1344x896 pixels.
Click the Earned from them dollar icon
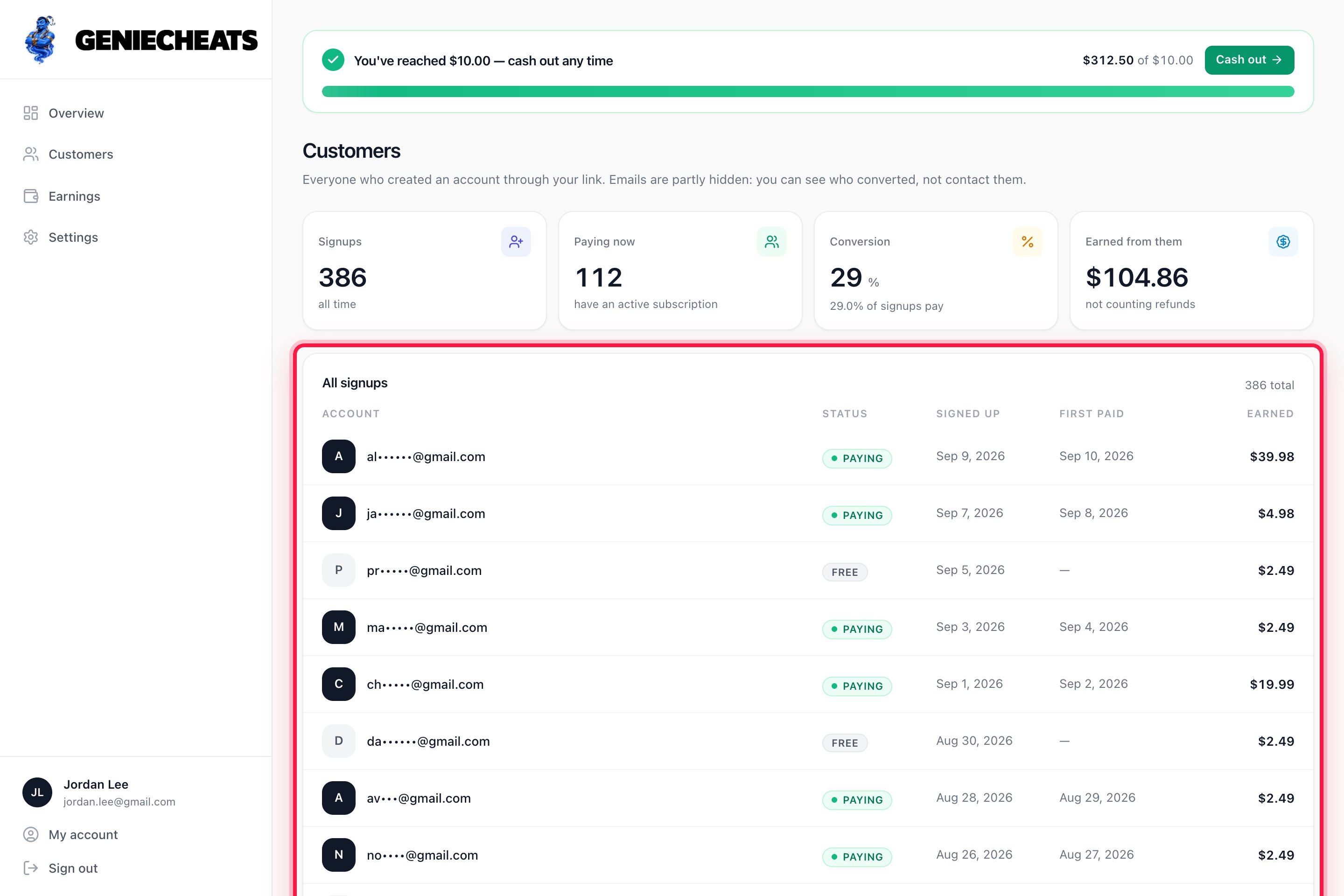point(1283,242)
